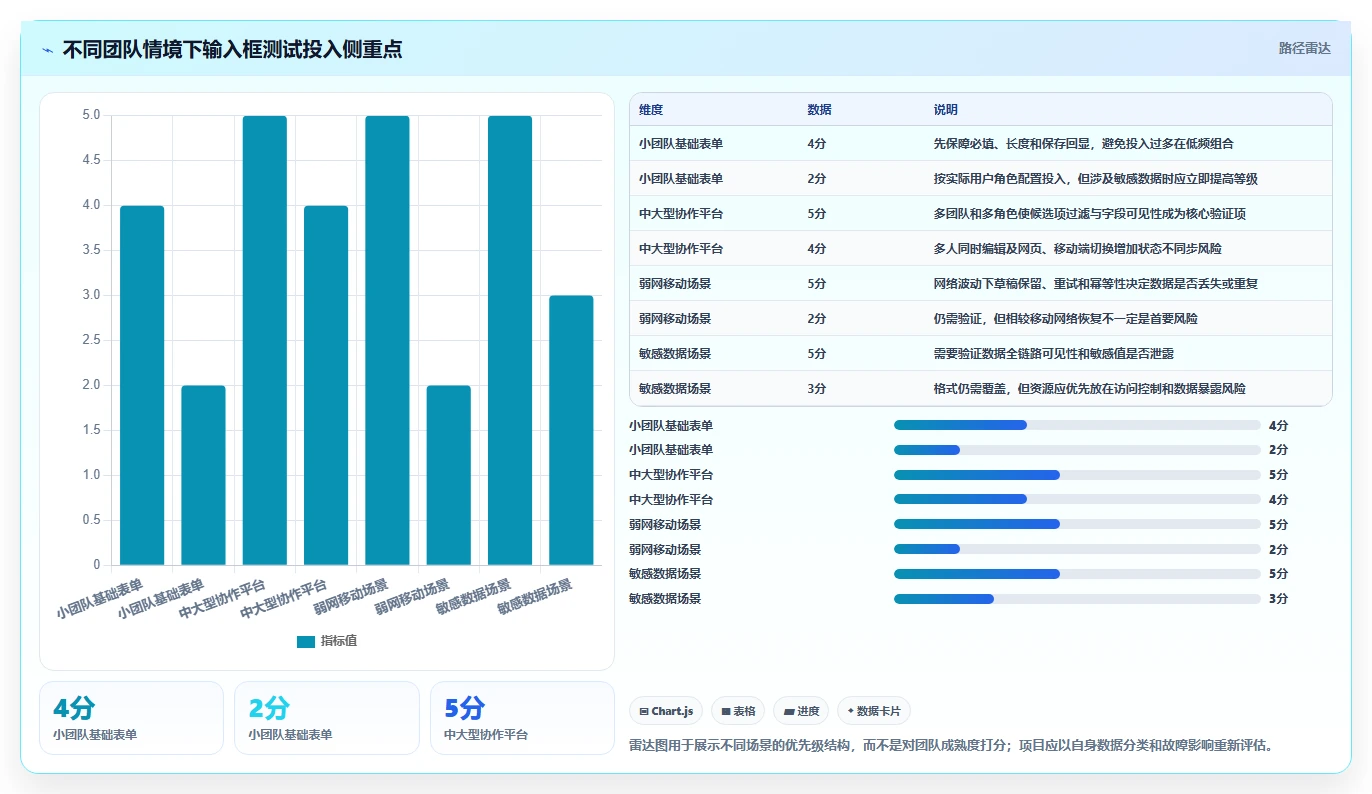The width and height of the screenshot is (1372, 794).
Task: Click the 中大型协作平台 chart bar reaching 4.0
Action: tap(326, 385)
